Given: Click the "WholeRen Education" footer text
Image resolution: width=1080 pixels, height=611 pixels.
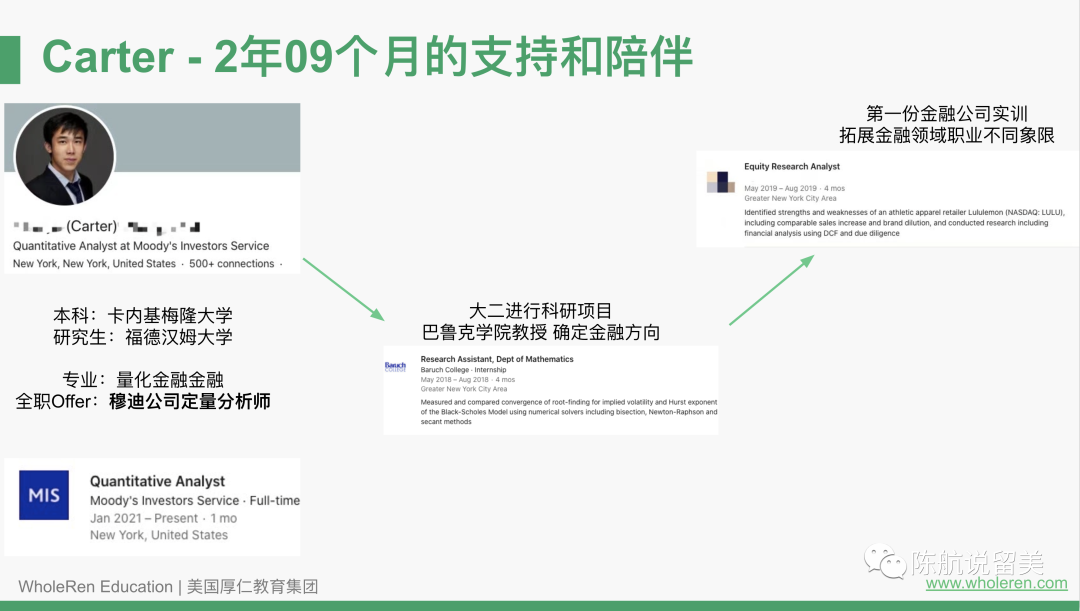Looking at the screenshot, I should 95,587.
